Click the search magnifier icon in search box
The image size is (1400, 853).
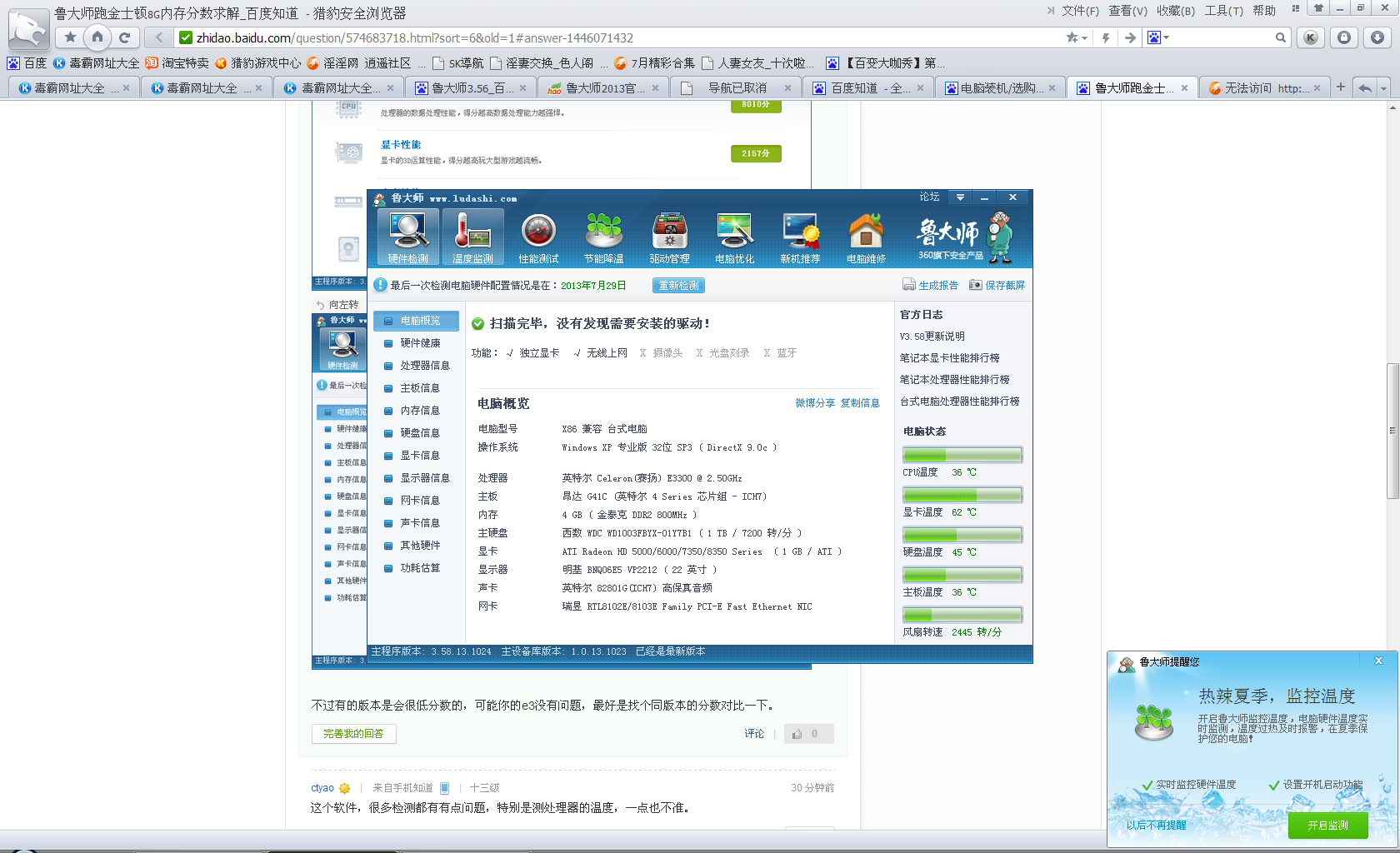[x=1281, y=37]
